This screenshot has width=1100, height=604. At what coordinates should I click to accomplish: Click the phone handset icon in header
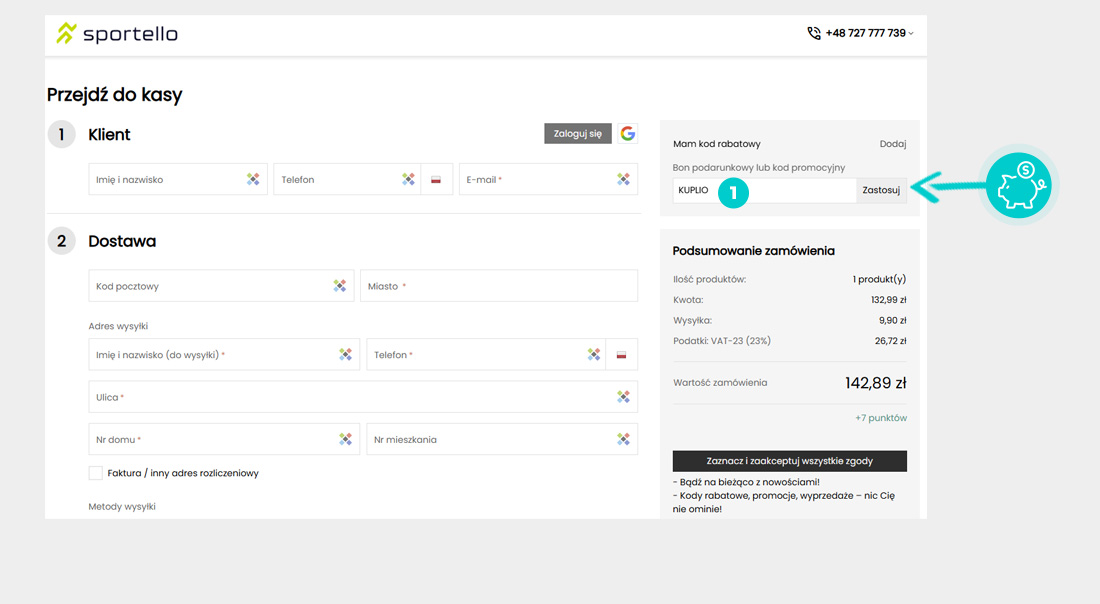(x=814, y=33)
